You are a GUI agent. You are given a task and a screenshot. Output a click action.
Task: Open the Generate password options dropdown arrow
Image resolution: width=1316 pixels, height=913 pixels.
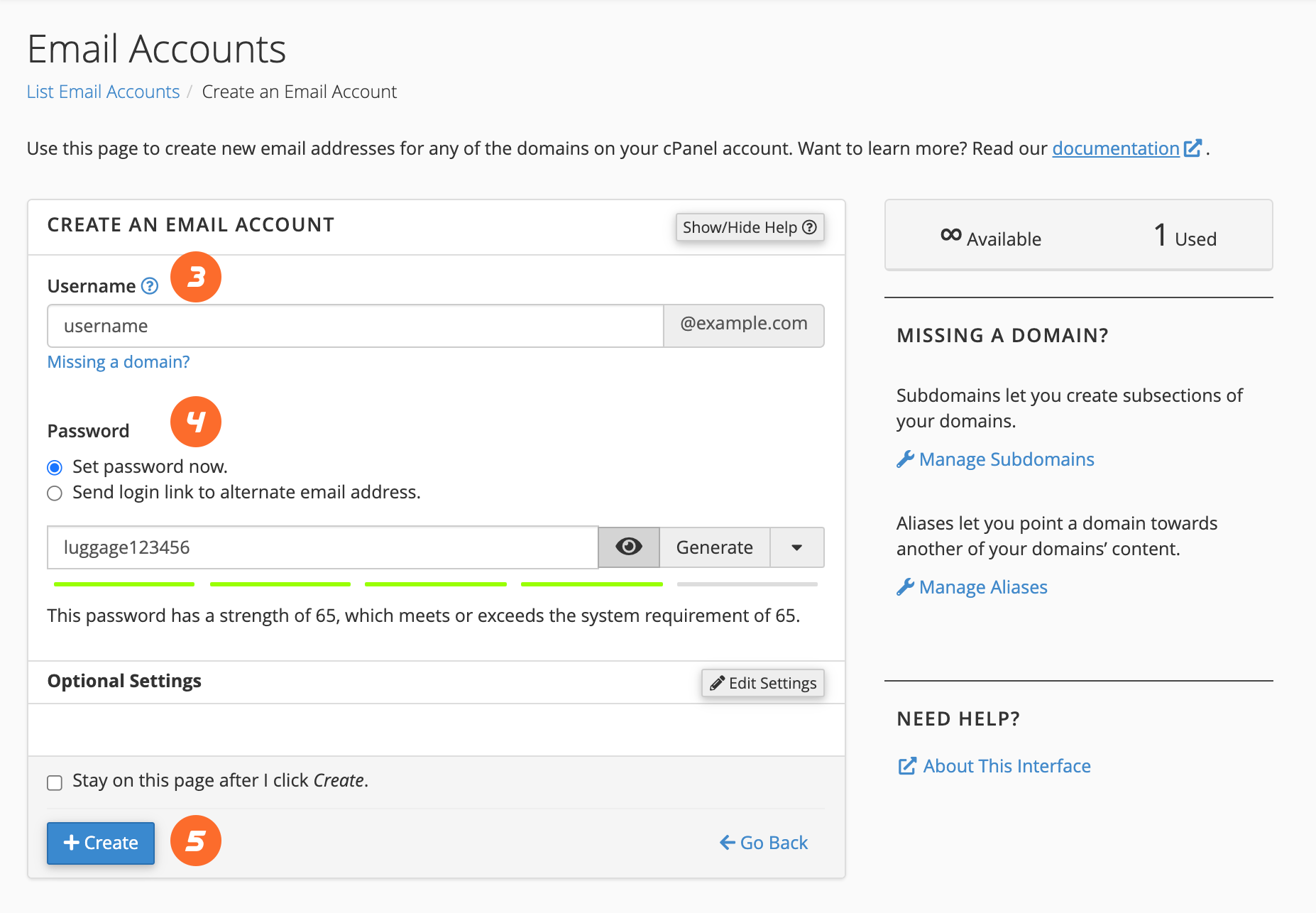pyautogui.click(x=796, y=547)
